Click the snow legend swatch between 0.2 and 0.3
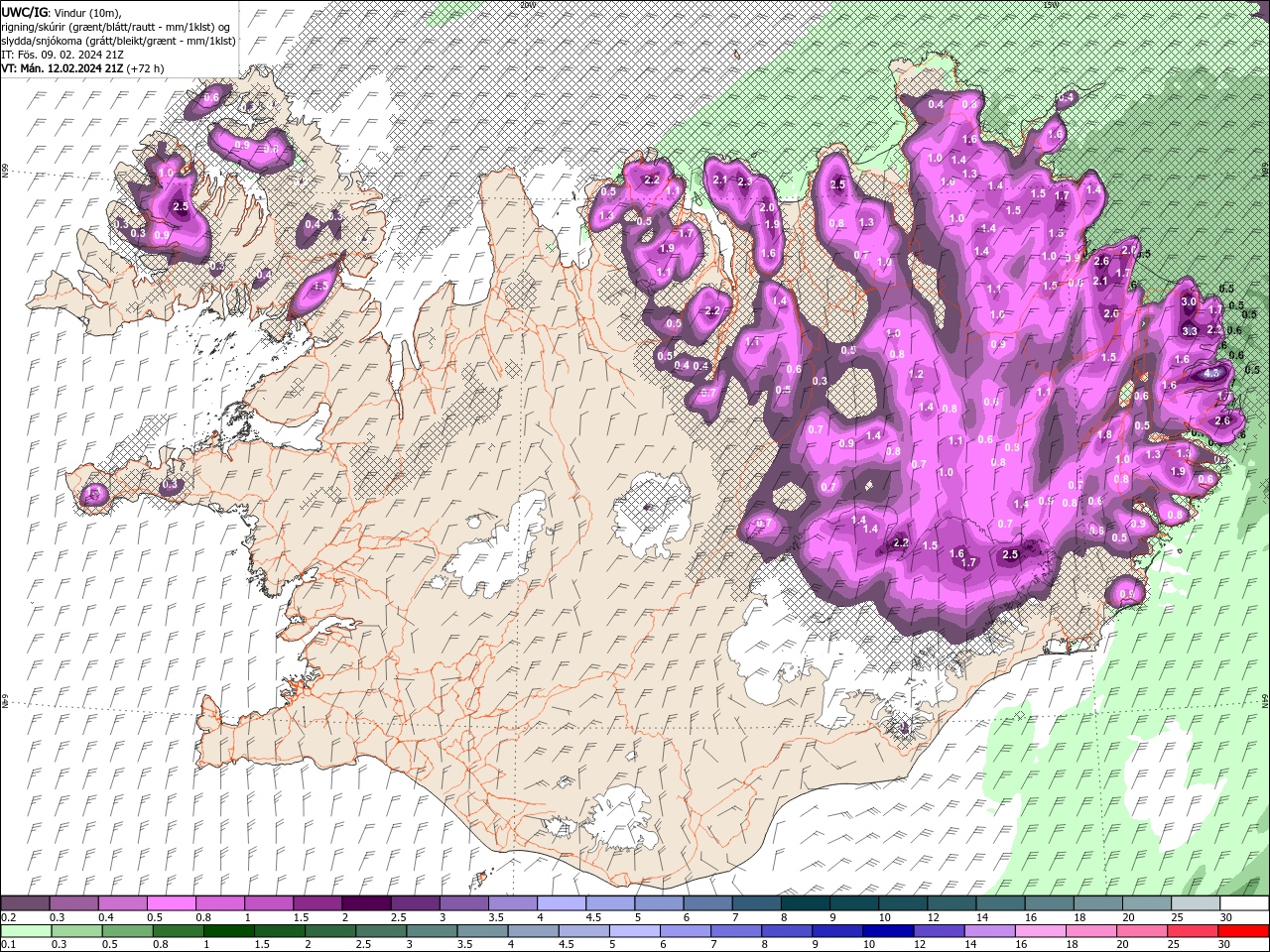This screenshot has height=952, width=1270. [x=26, y=903]
